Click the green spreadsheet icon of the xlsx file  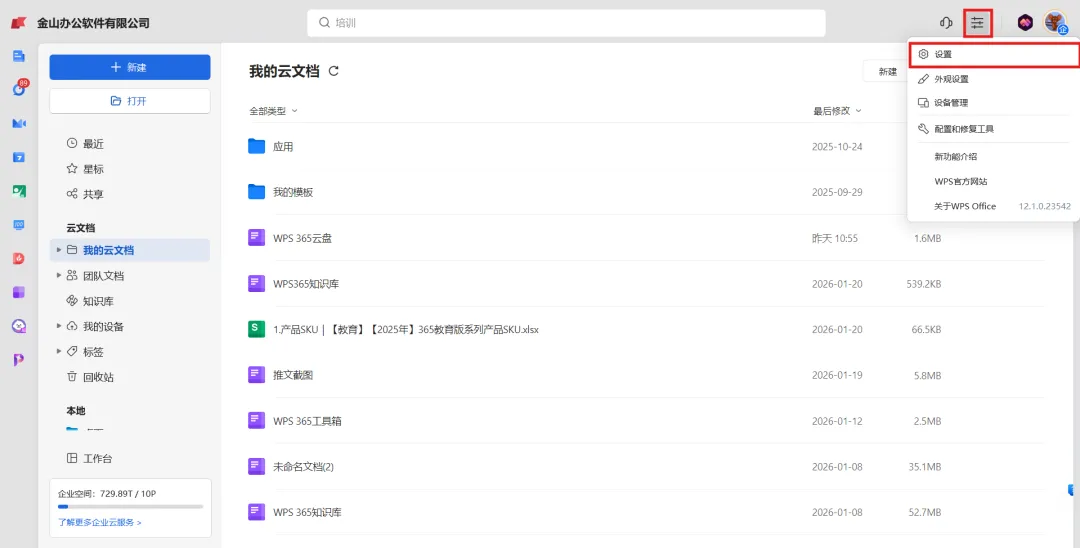click(256, 329)
